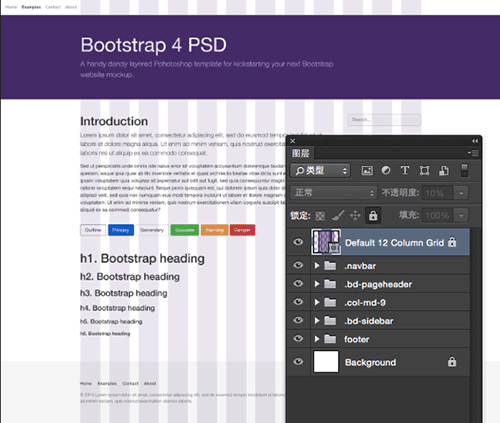Screen dimensions: 500x423
Task: Expand the .bd-sidebar group
Action: click(x=317, y=321)
